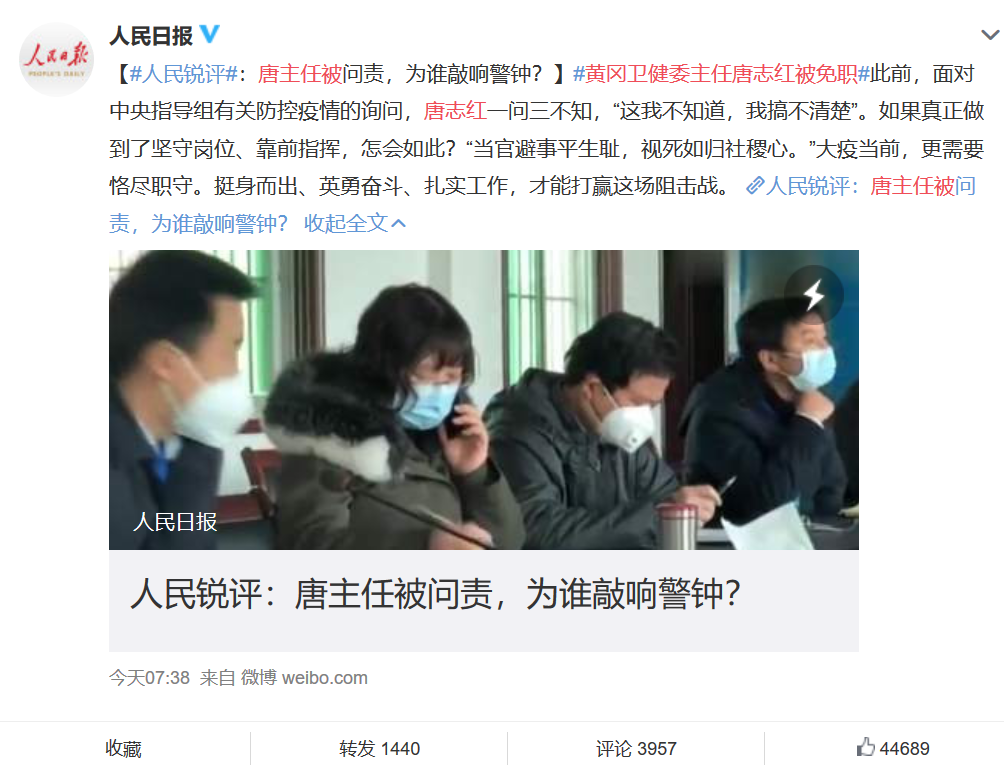Click the 今天07:38 timestamp

[149, 678]
